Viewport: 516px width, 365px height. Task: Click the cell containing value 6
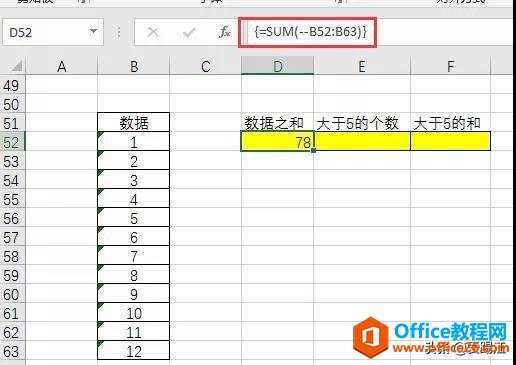[134, 237]
